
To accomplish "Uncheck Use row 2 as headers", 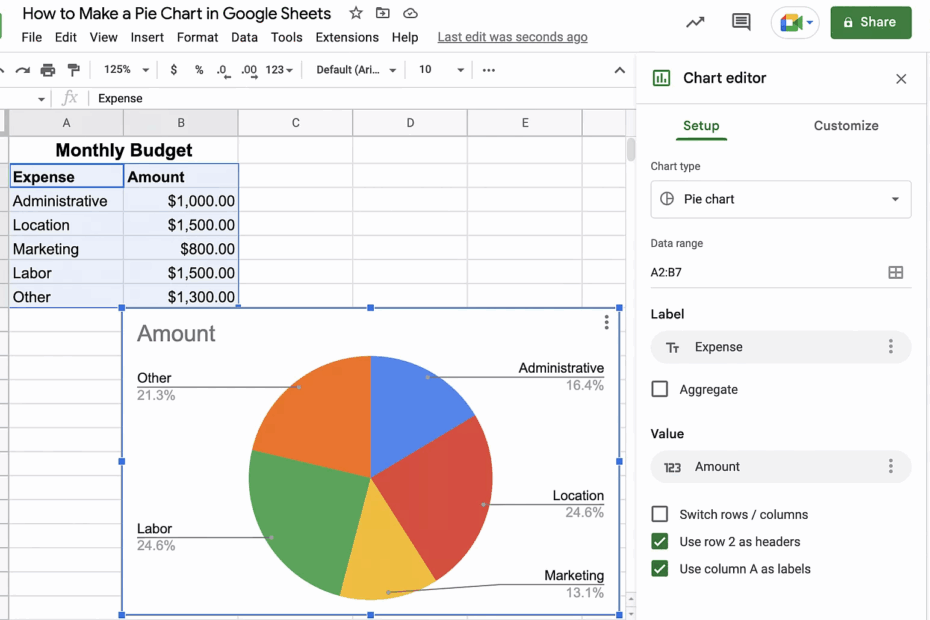I will (x=660, y=541).
